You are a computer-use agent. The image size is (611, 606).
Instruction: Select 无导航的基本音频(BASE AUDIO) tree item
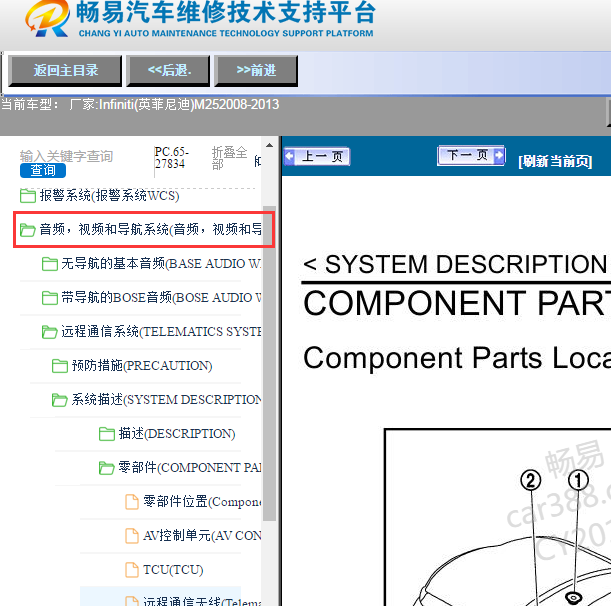pos(161,264)
